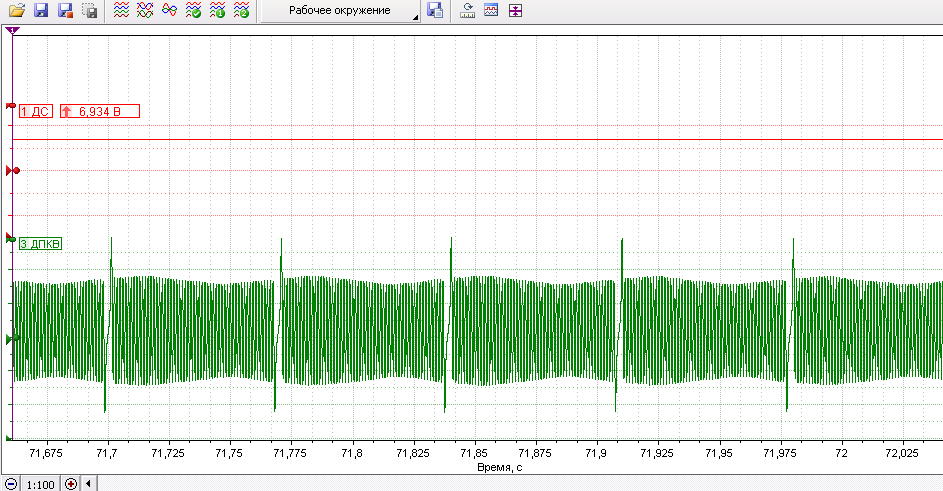
Task: Click the 72 time axis label
Action: point(841,453)
